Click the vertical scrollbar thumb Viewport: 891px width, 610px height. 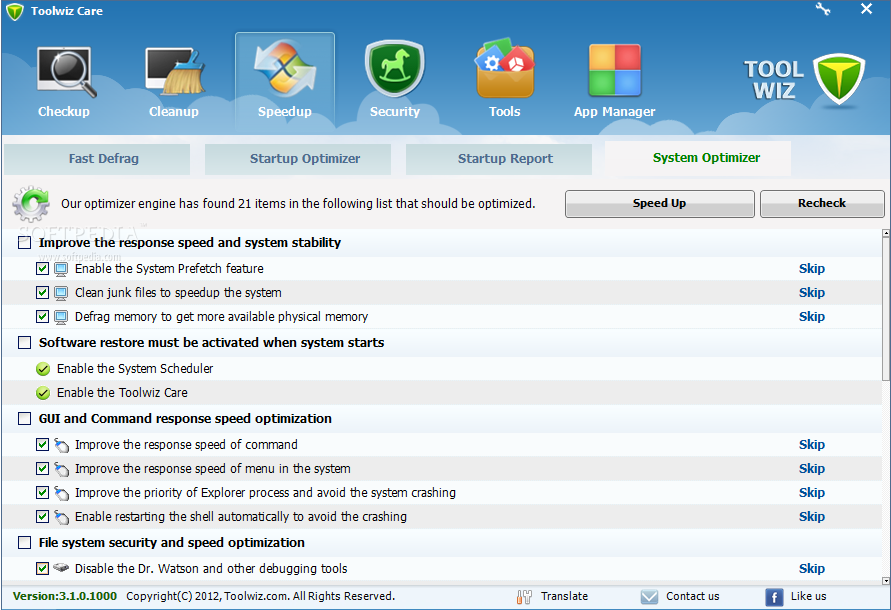click(886, 309)
